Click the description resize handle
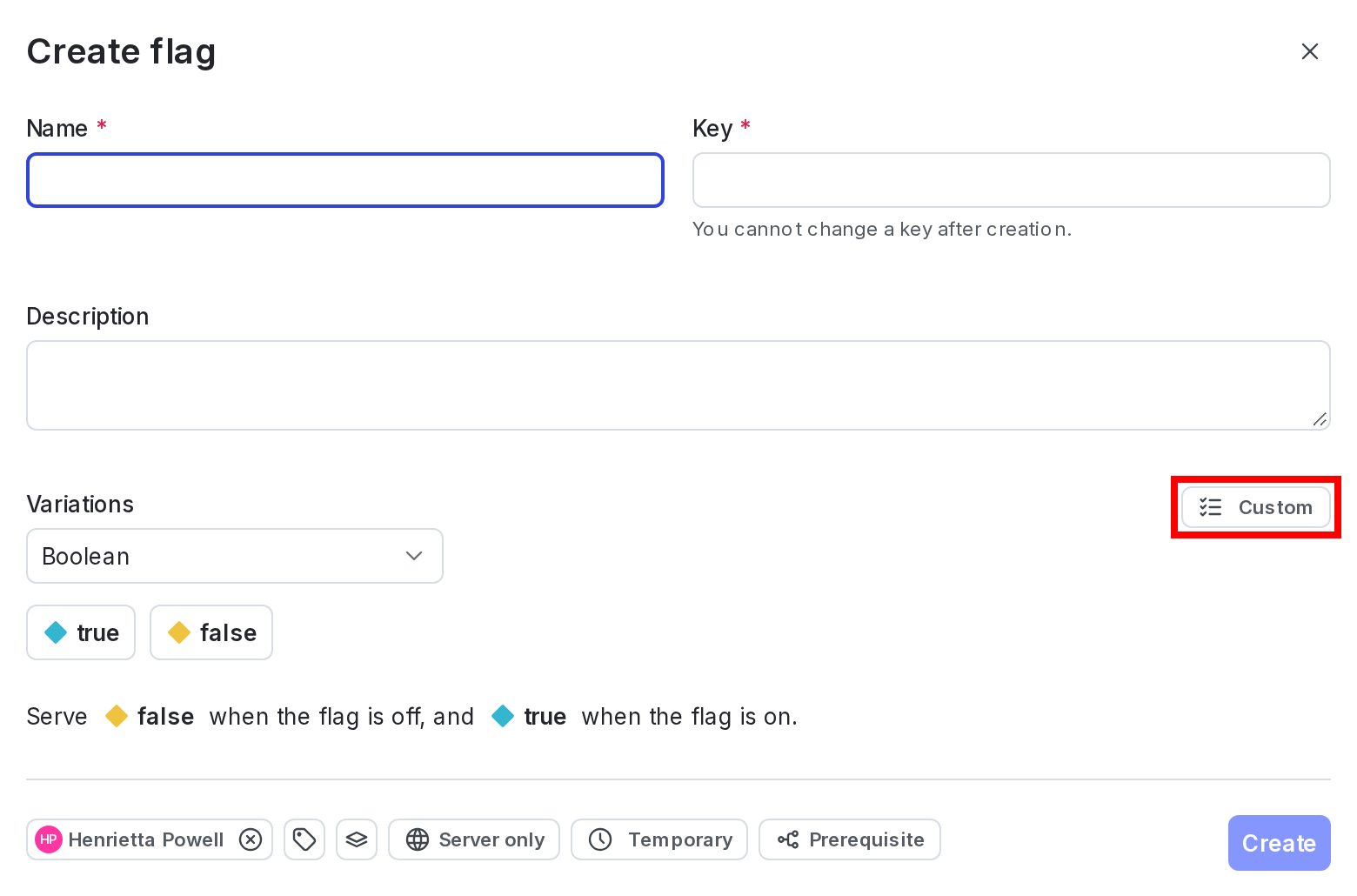 tap(1320, 419)
